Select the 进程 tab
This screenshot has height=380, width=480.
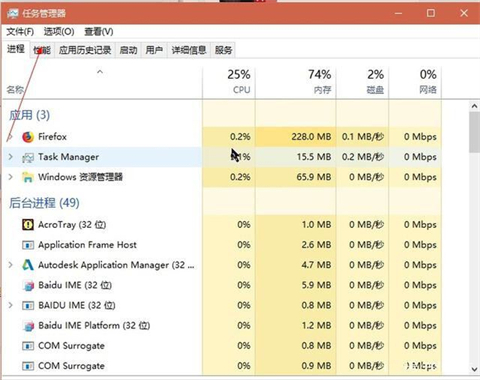coord(16,49)
